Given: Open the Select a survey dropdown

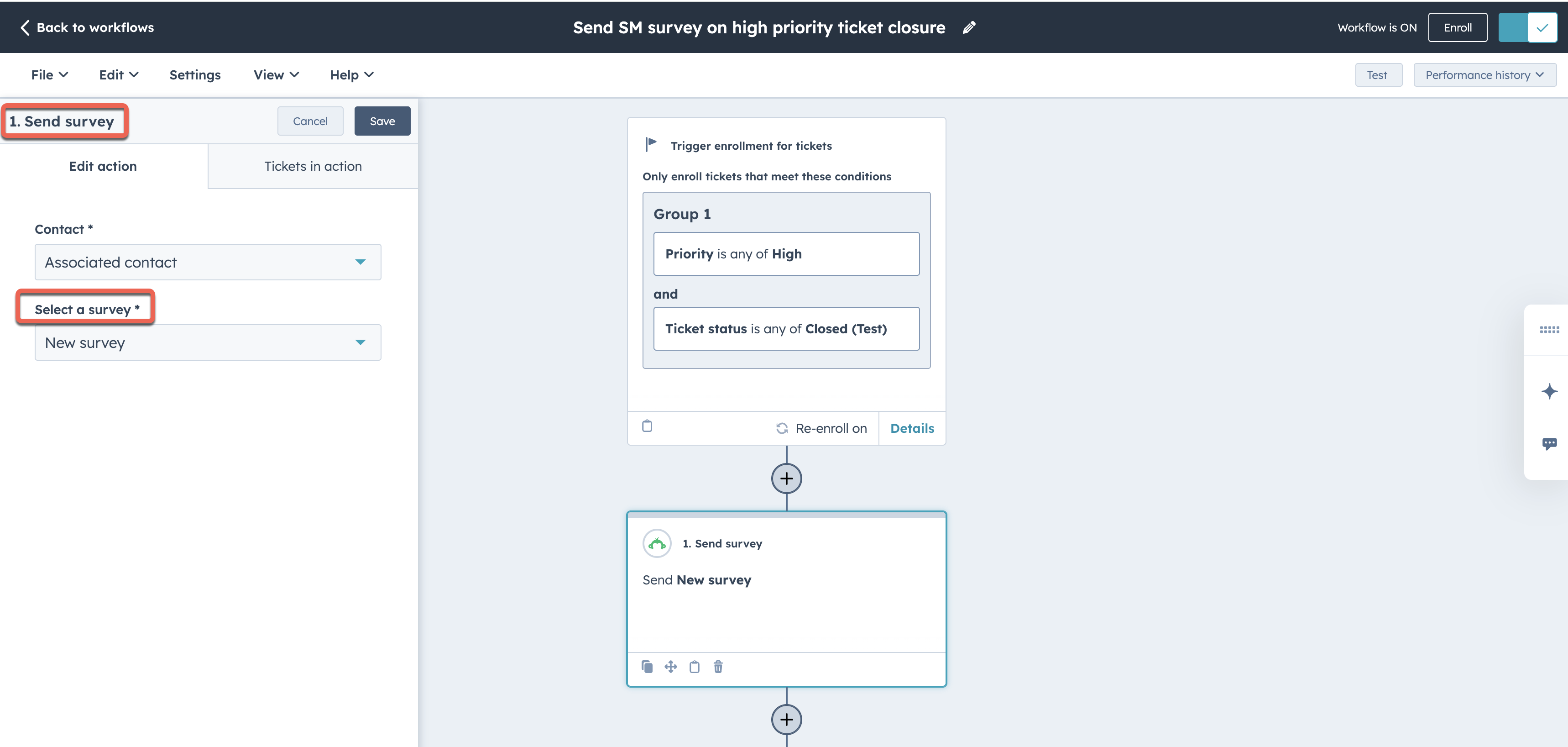Looking at the screenshot, I should tap(208, 343).
